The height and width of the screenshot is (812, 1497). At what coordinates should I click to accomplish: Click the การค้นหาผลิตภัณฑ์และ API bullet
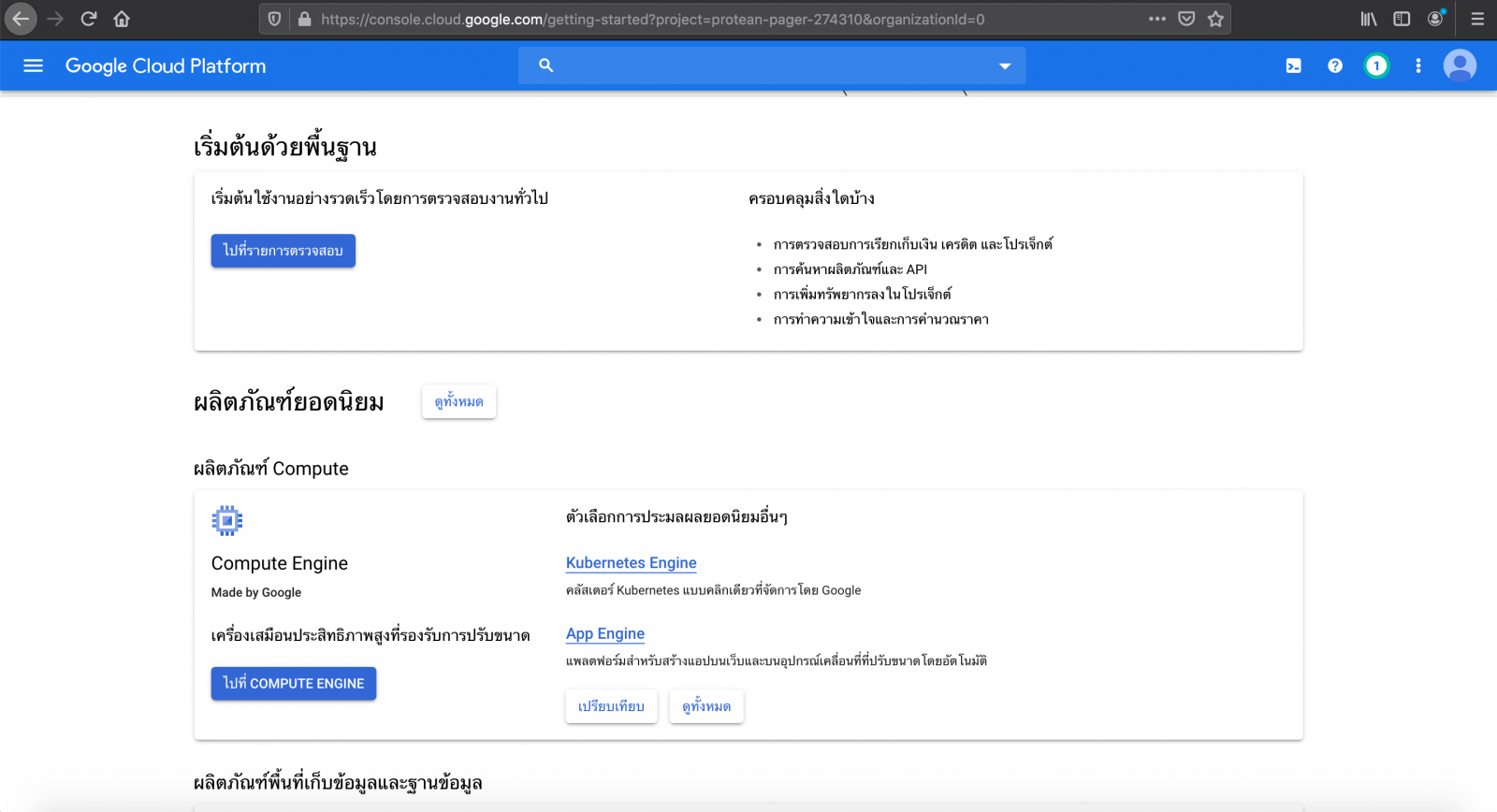tap(850, 269)
